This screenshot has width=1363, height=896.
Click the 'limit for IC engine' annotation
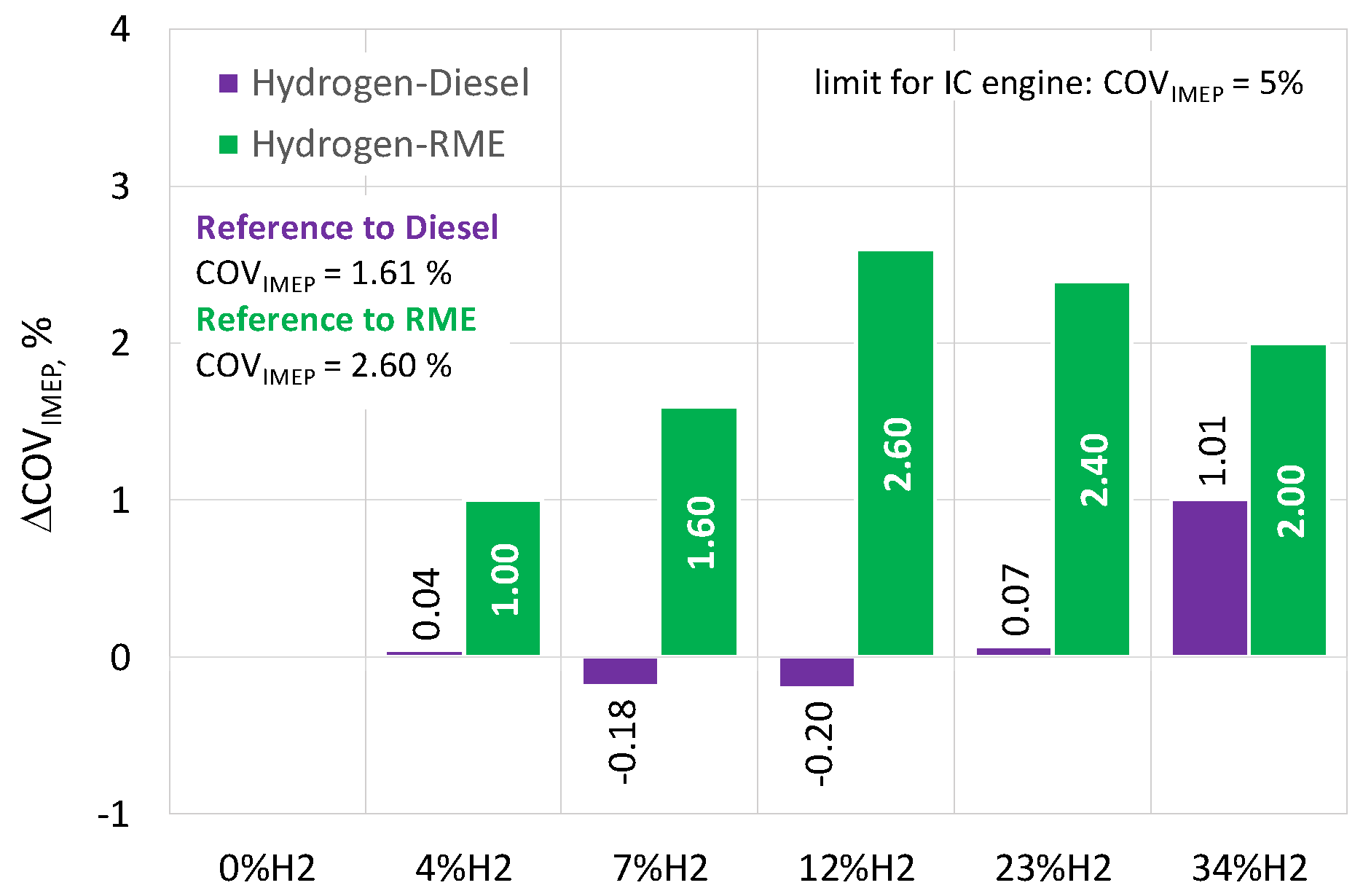(x=1058, y=85)
